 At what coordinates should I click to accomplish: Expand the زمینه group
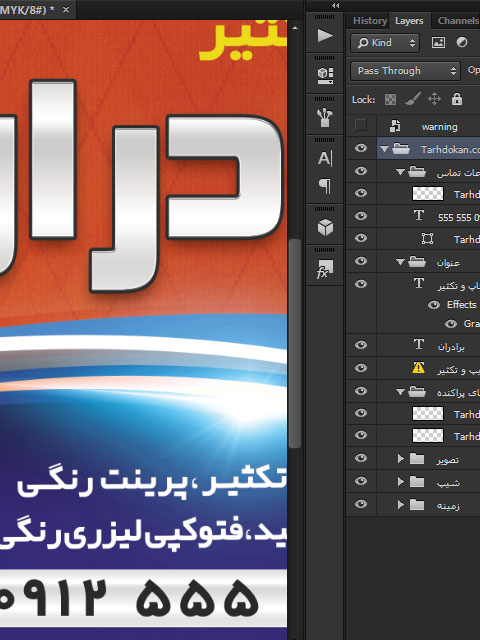pyautogui.click(x=401, y=505)
